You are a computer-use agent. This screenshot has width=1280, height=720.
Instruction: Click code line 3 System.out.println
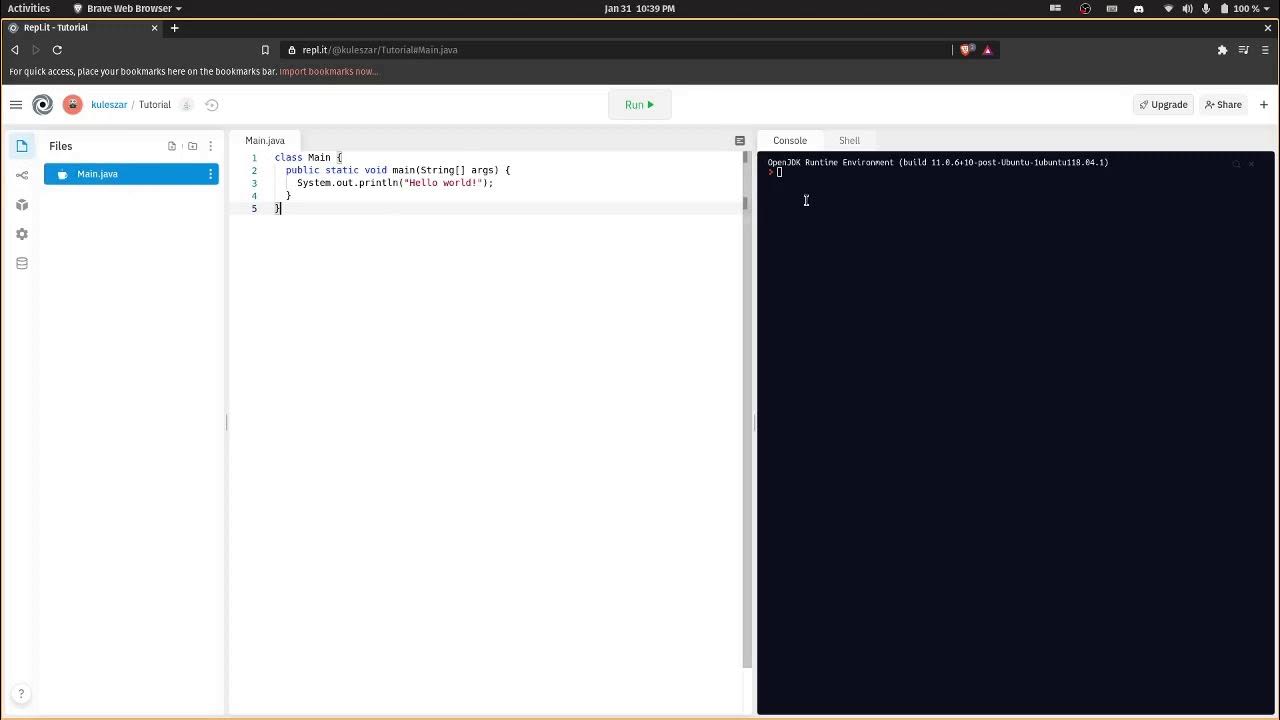pyautogui.click(x=395, y=183)
